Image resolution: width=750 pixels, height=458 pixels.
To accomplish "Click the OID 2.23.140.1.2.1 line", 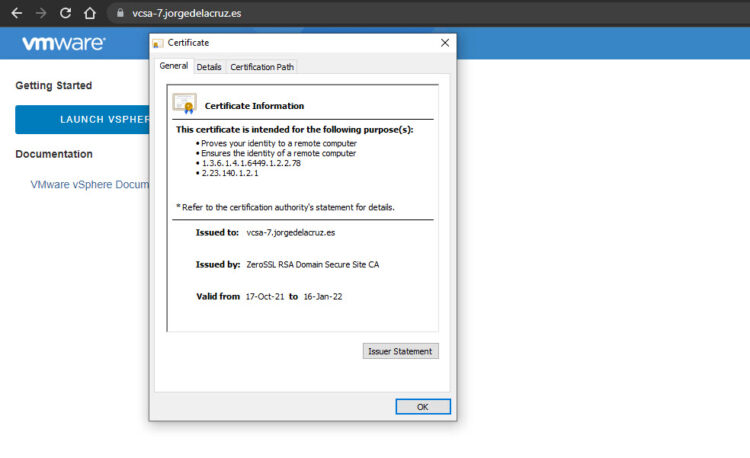I will coord(230,174).
